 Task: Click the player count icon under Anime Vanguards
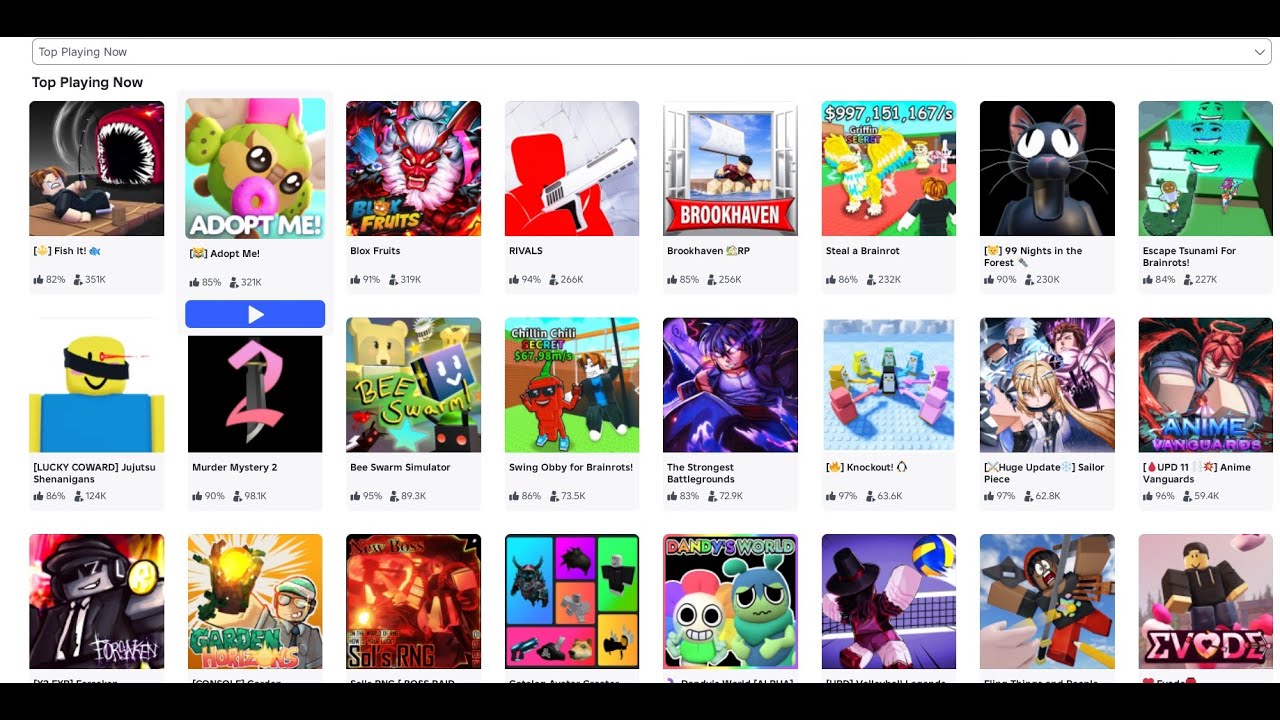click(1187, 496)
